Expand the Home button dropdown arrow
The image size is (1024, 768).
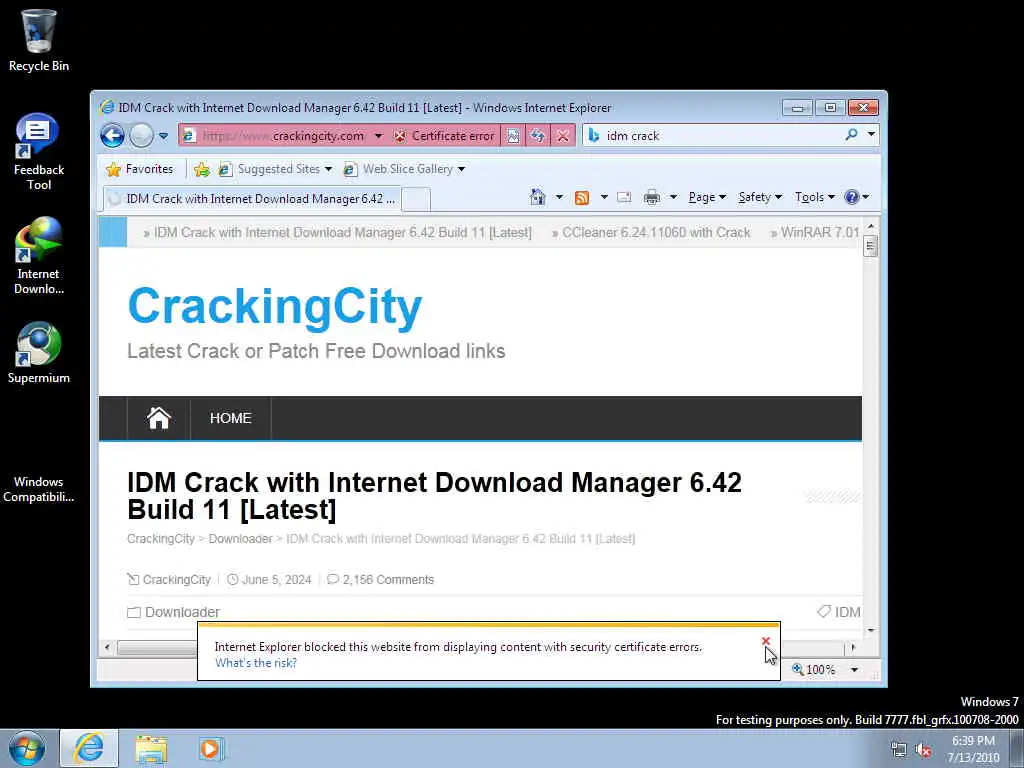point(559,197)
